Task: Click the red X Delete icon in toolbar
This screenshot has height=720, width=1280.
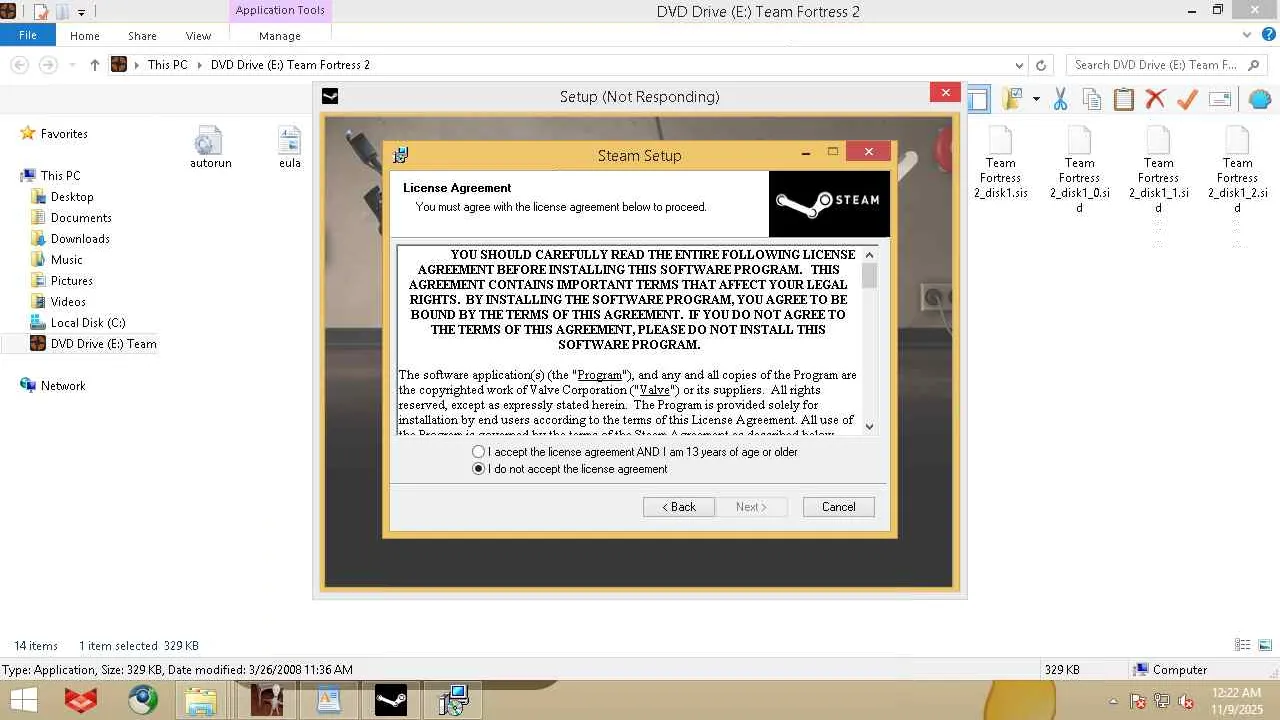Action: [x=1156, y=99]
